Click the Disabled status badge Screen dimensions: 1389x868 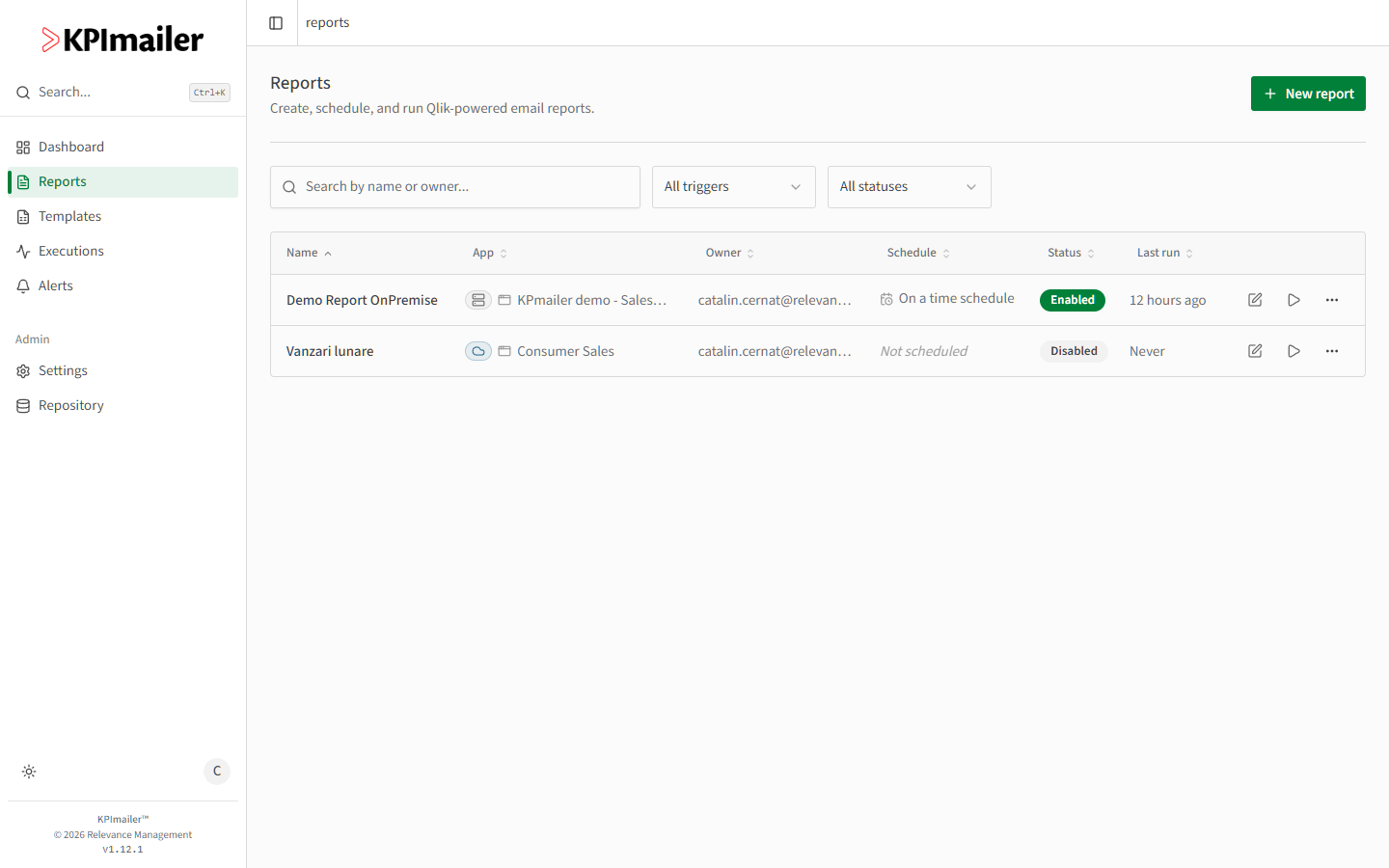pos(1074,351)
